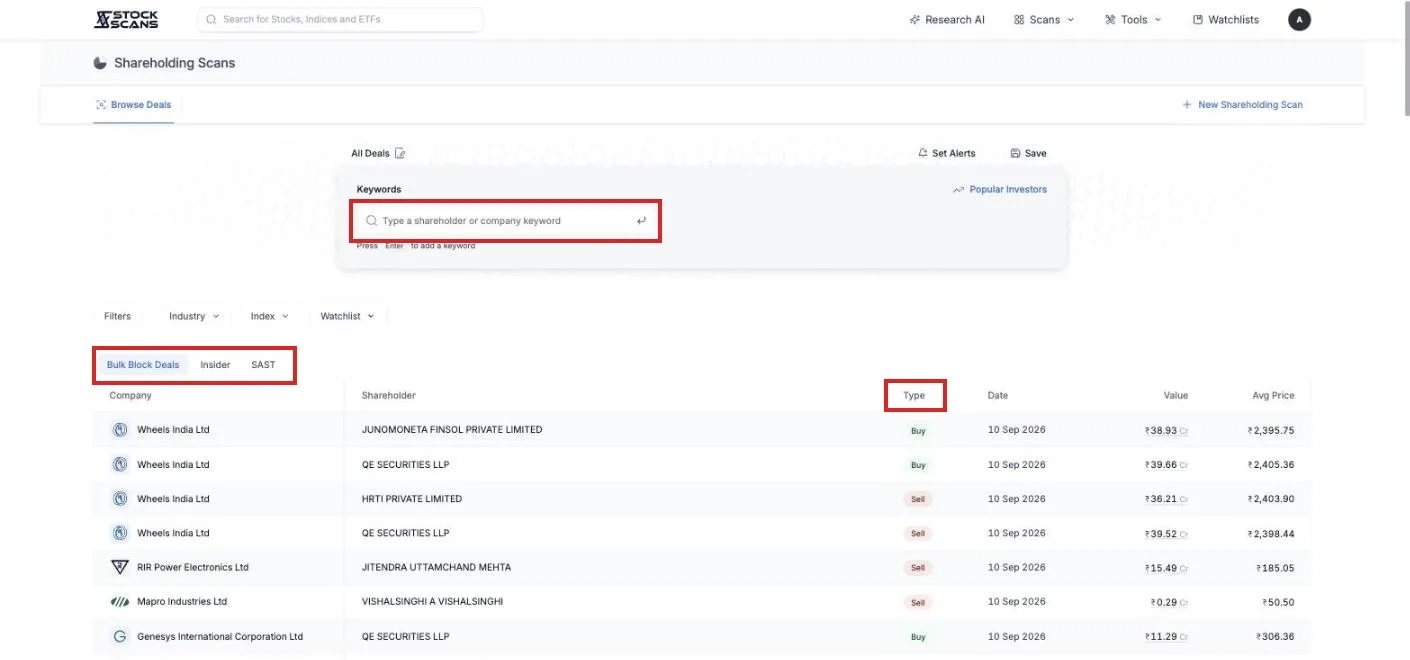Select the Insider tab

click(x=215, y=365)
